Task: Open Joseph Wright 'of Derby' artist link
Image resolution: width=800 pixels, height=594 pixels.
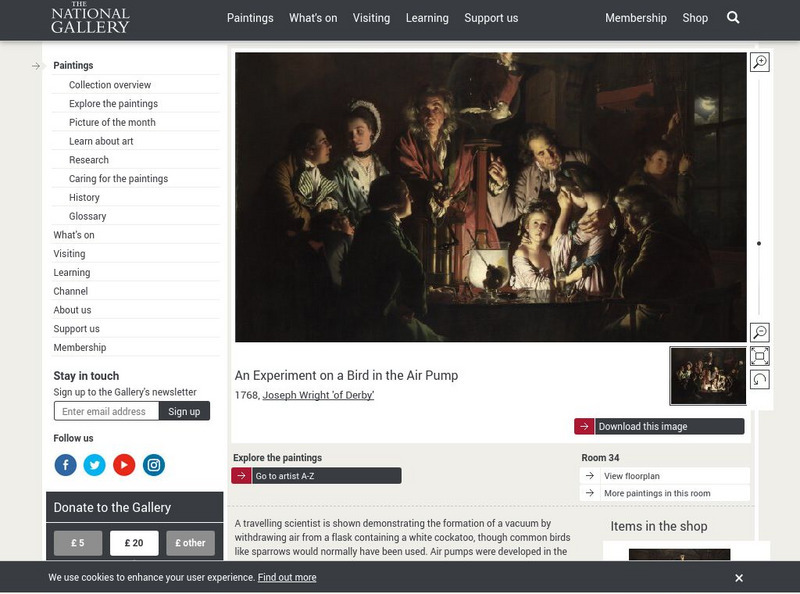Action: (x=318, y=395)
